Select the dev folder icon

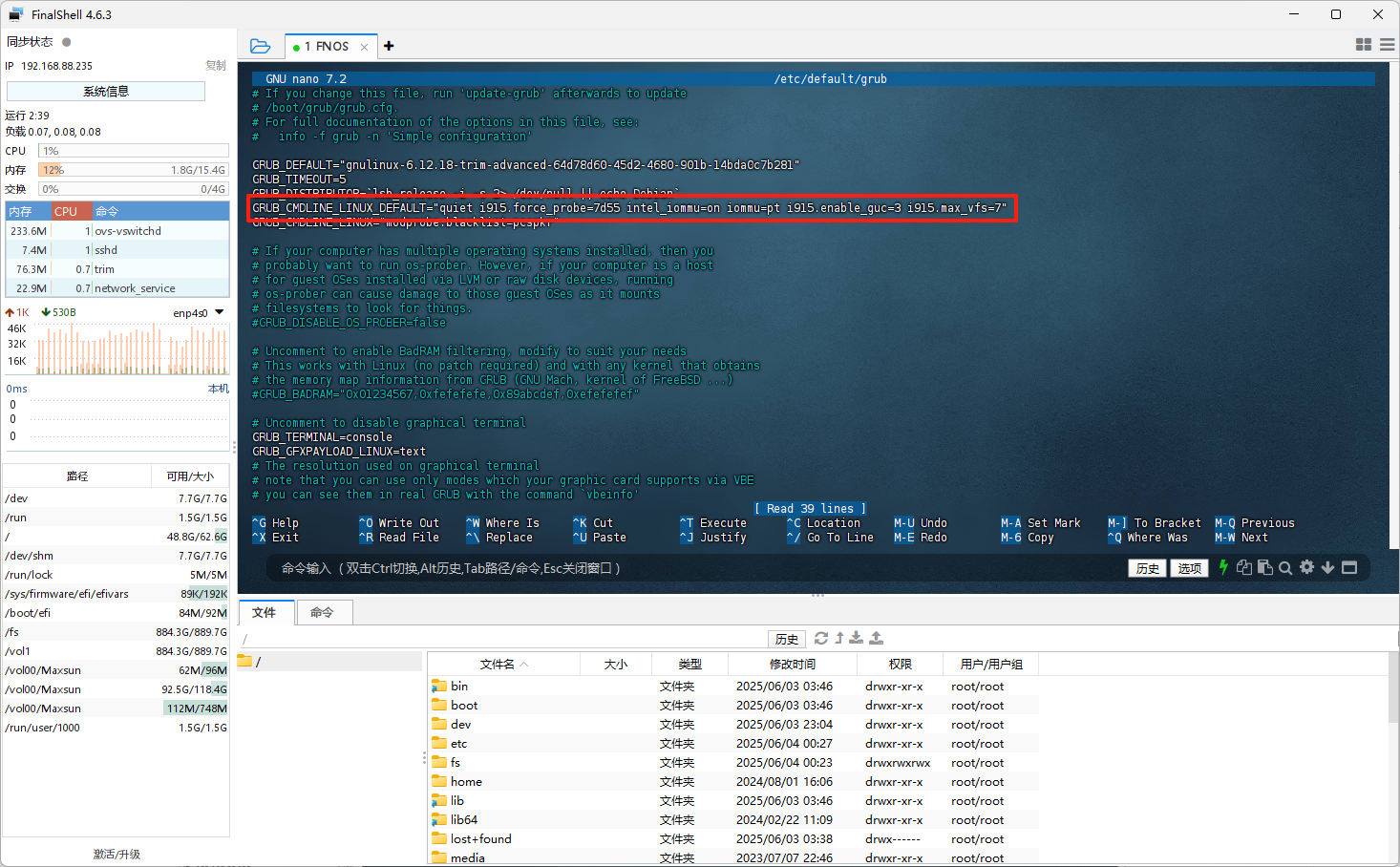(x=439, y=724)
